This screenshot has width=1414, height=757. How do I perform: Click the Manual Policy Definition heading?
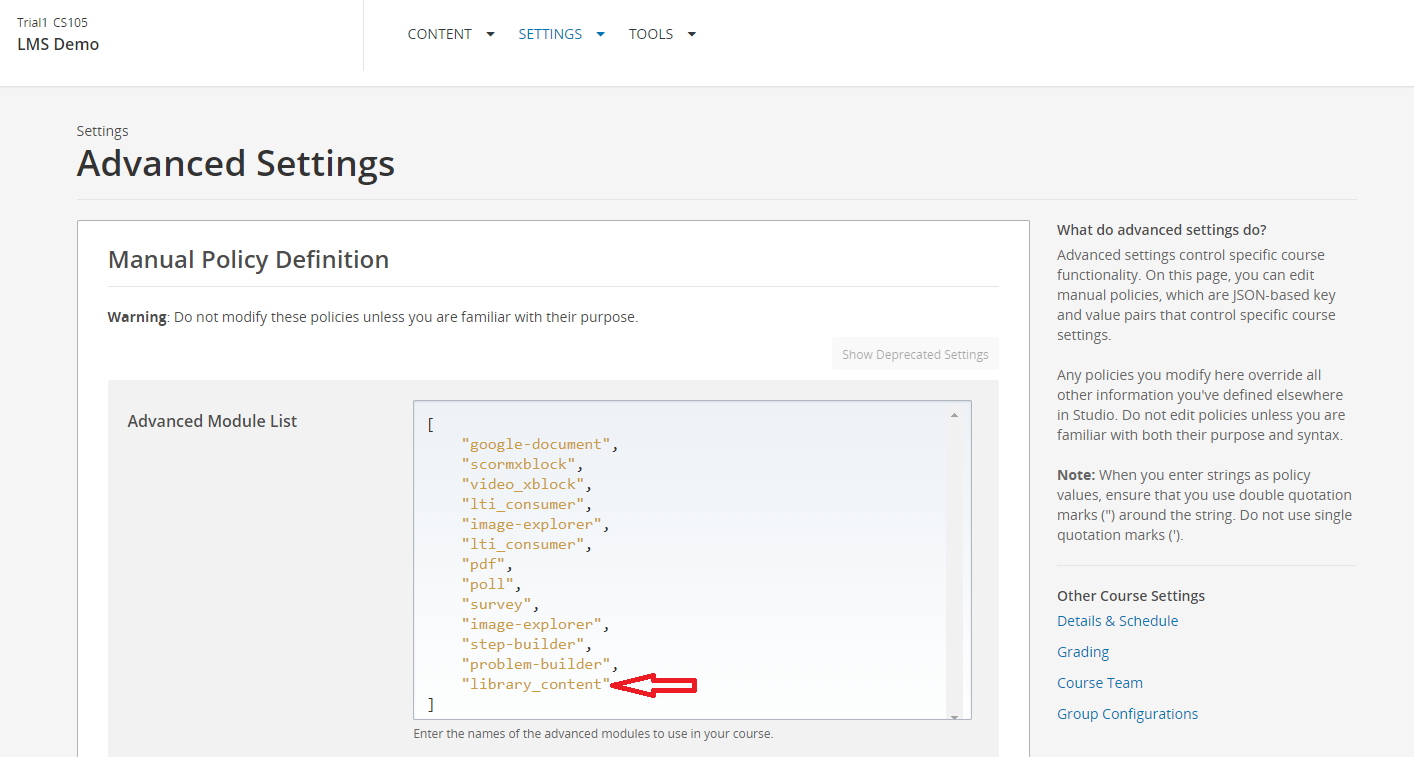click(248, 259)
